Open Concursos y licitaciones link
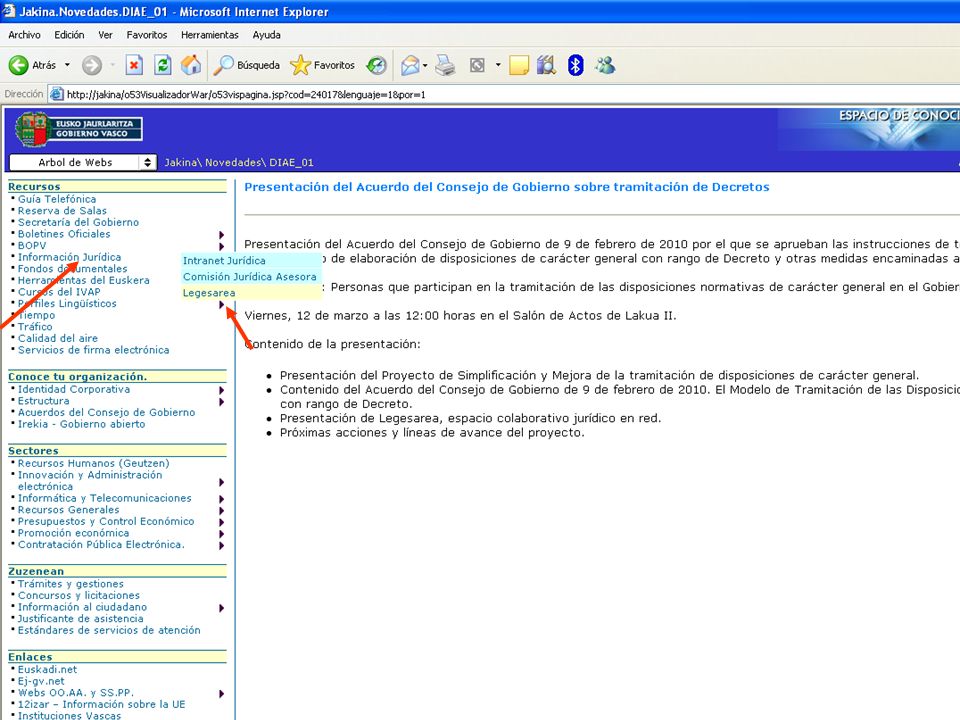This screenshot has width=960, height=720. [x=78, y=596]
